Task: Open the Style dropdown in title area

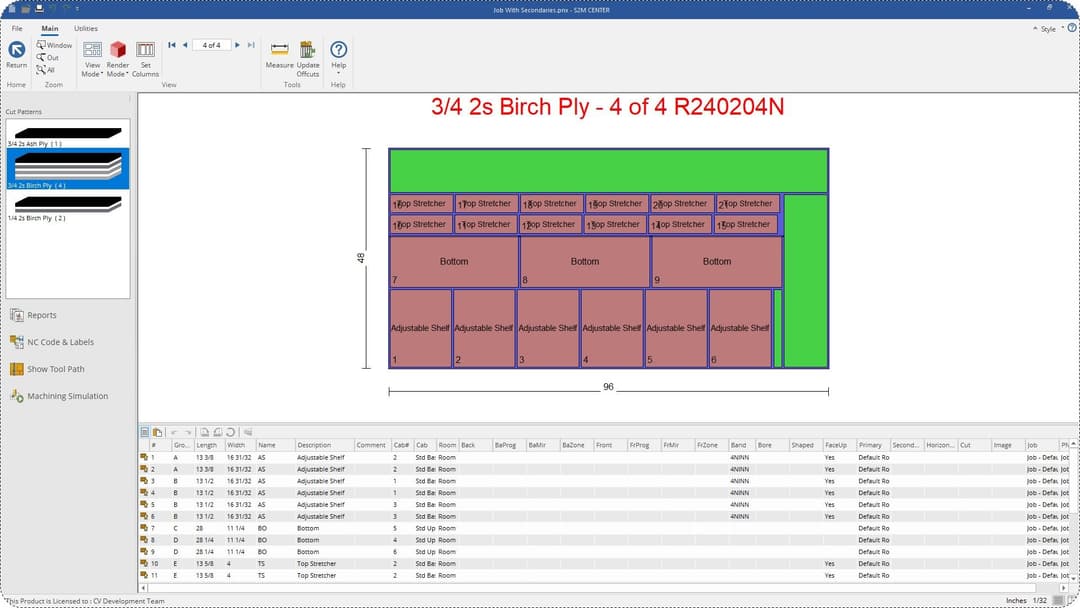Action: click(x=1049, y=29)
